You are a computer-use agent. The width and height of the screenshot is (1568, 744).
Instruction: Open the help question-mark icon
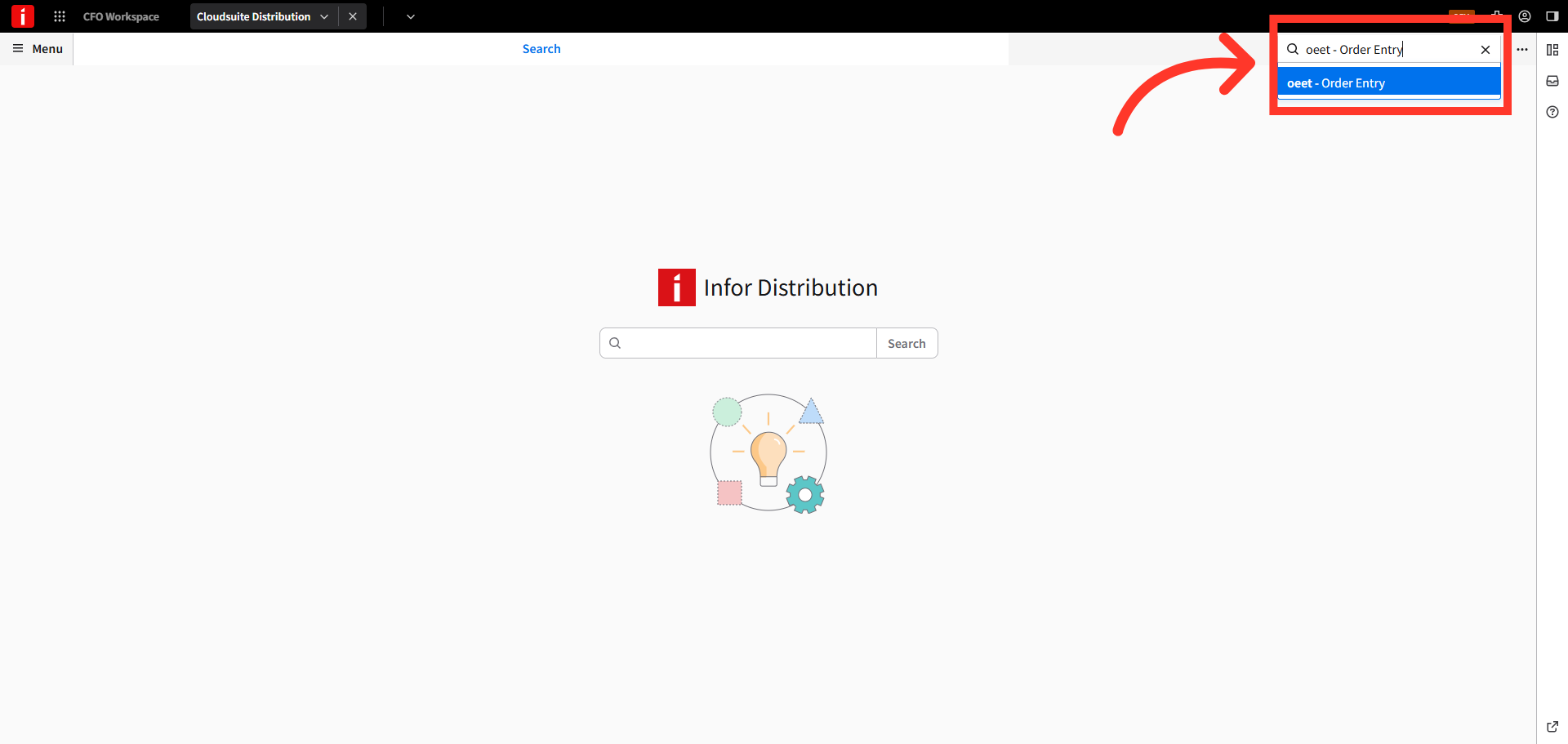1552,112
